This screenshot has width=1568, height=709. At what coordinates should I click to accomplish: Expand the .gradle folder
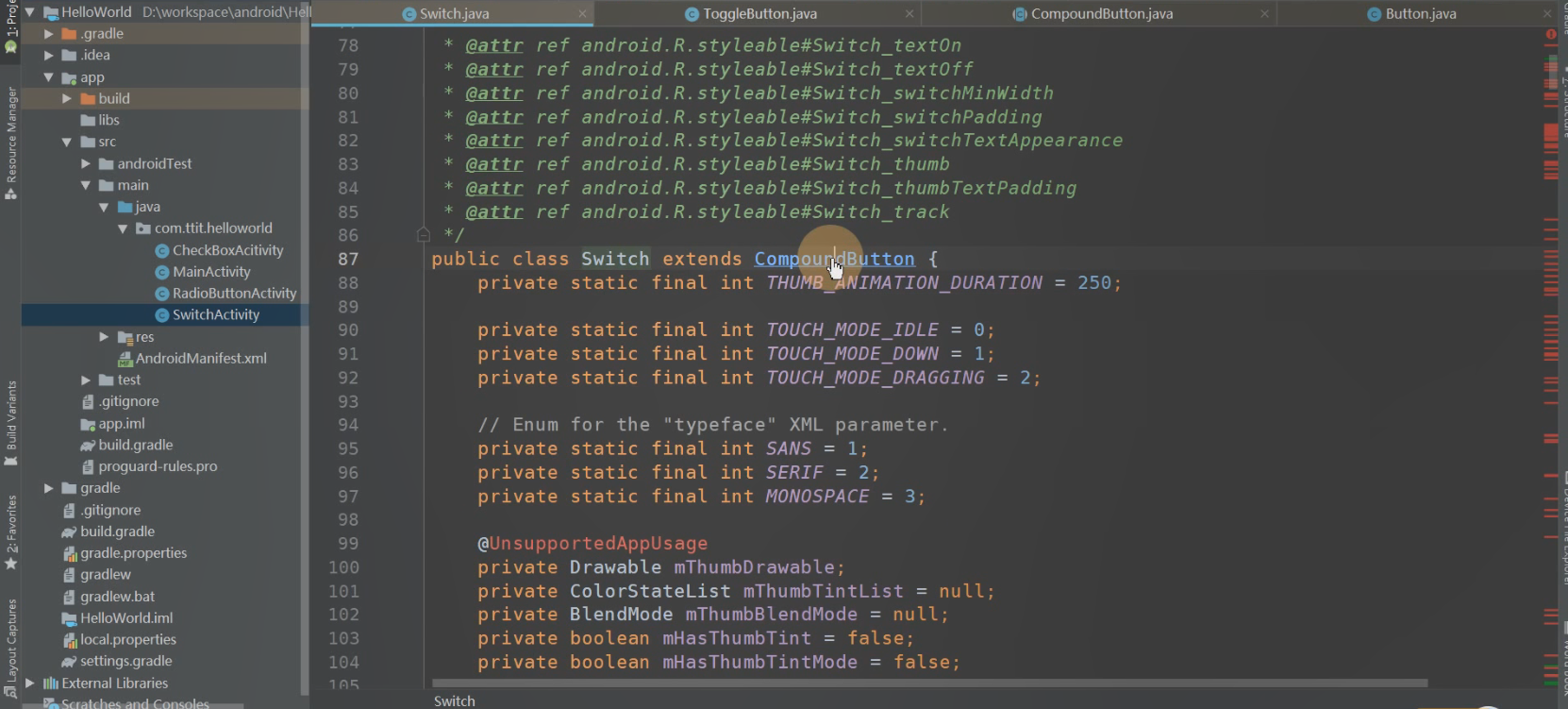(49, 33)
